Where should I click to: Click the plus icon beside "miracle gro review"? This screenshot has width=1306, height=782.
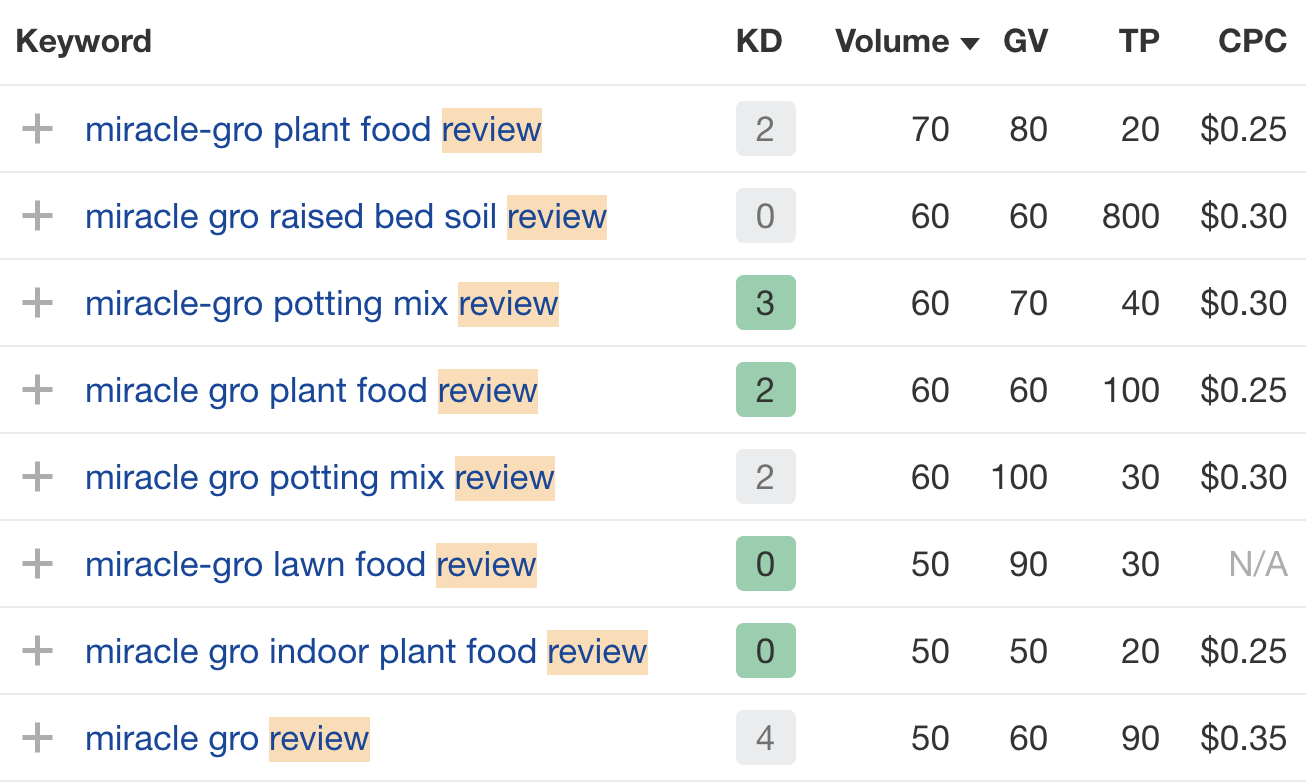pyautogui.click(x=37, y=738)
